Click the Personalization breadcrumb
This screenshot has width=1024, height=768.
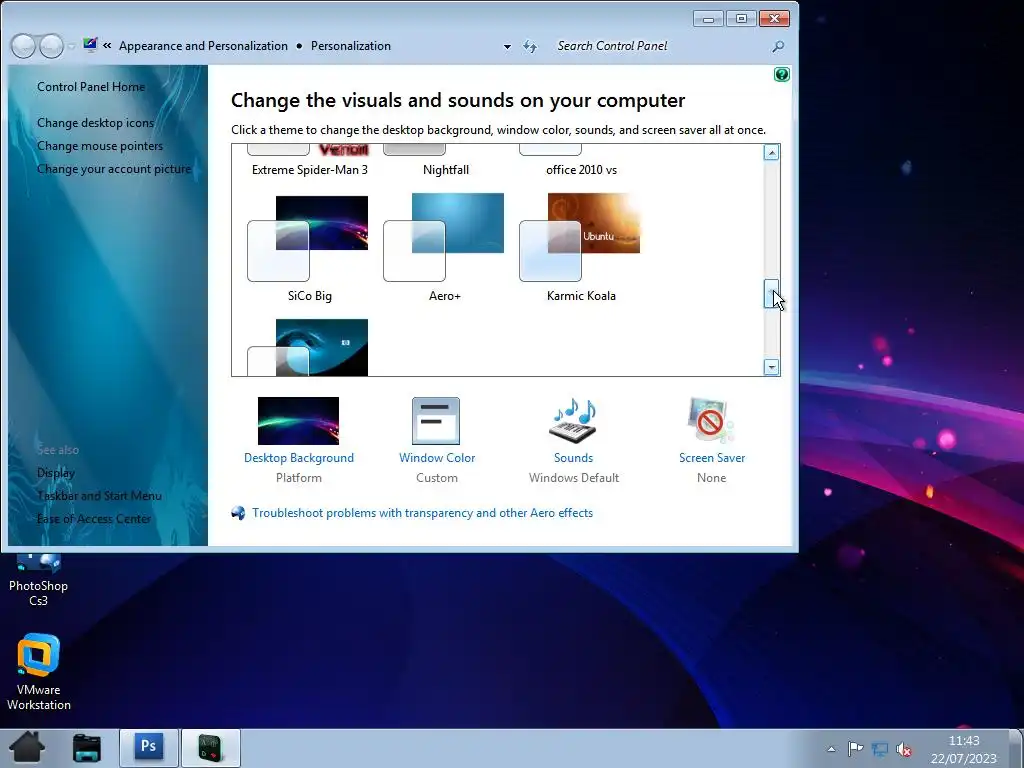click(x=351, y=46)
